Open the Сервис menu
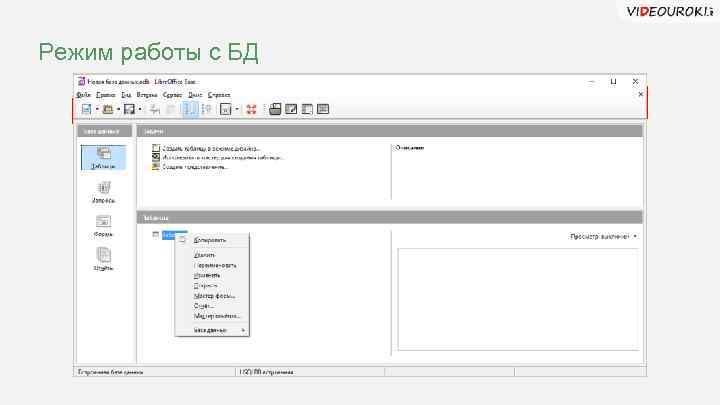This screenshot has height=405, width=720. [x=172, y=95]
